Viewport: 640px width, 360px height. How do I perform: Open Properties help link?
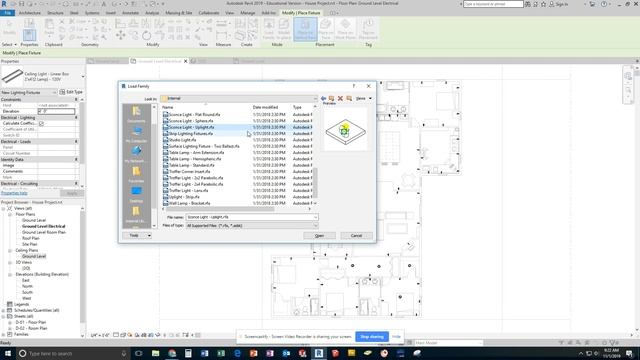[14, 193]
